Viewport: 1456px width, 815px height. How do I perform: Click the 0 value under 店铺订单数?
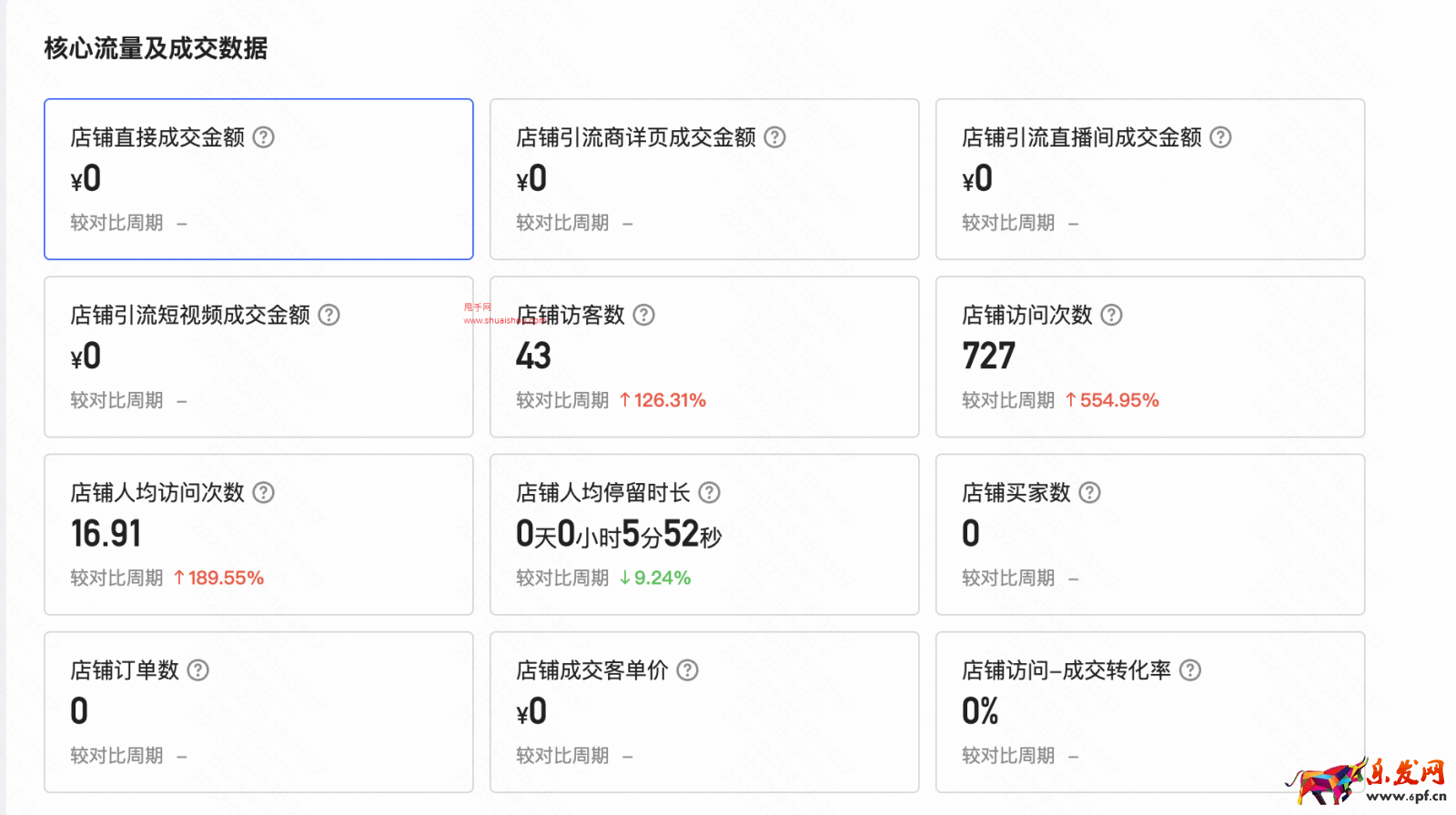(x=79, y=710)
